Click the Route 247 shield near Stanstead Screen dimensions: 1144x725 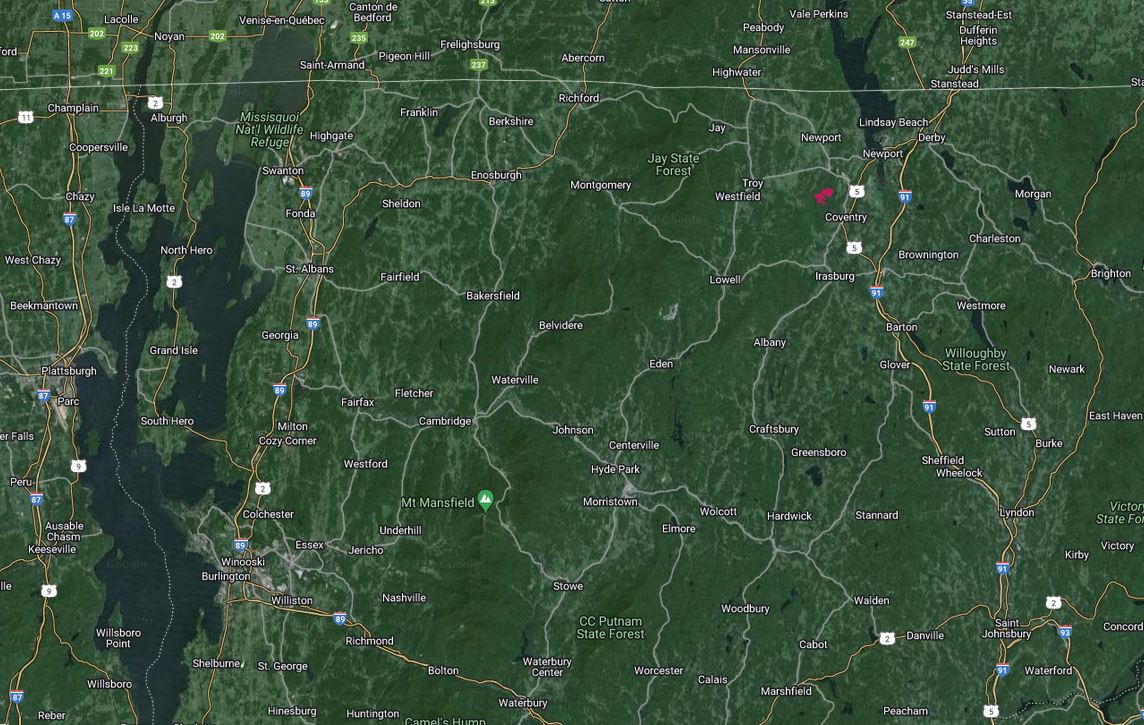click(907, 42)
